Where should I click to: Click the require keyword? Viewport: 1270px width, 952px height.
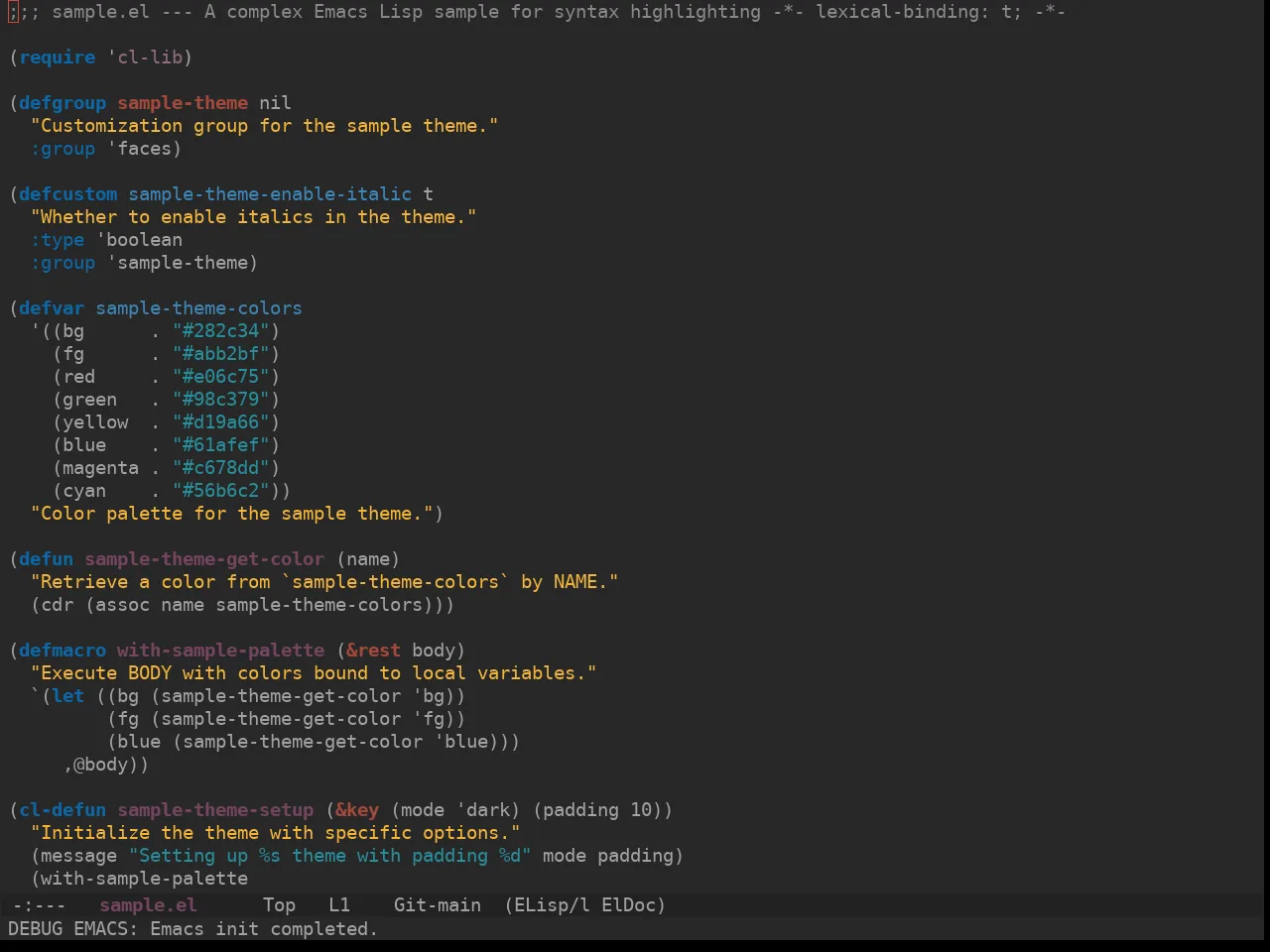[58, 57]
